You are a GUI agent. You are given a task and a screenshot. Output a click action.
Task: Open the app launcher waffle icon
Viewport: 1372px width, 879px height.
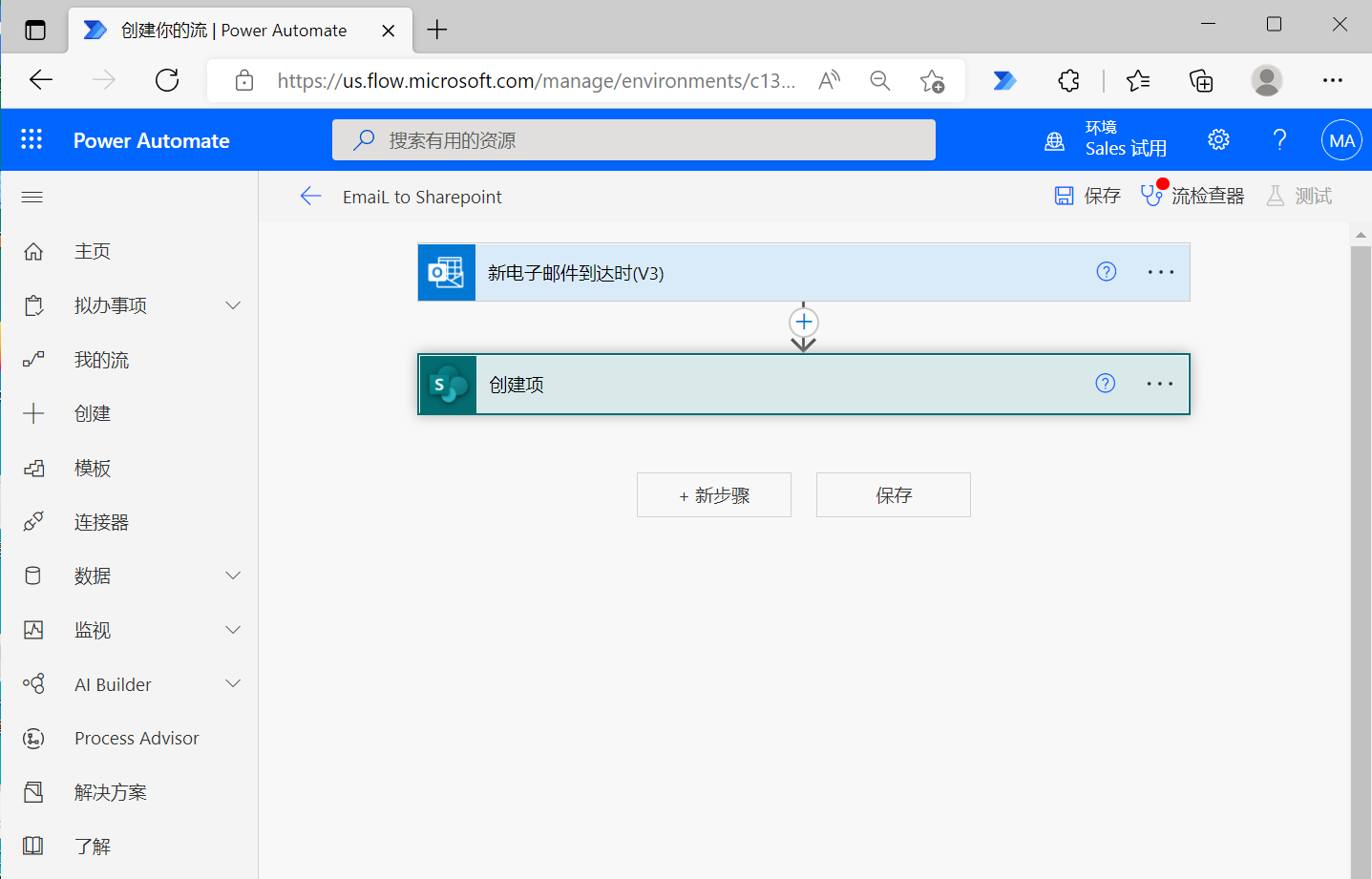[x=32, y=140]
